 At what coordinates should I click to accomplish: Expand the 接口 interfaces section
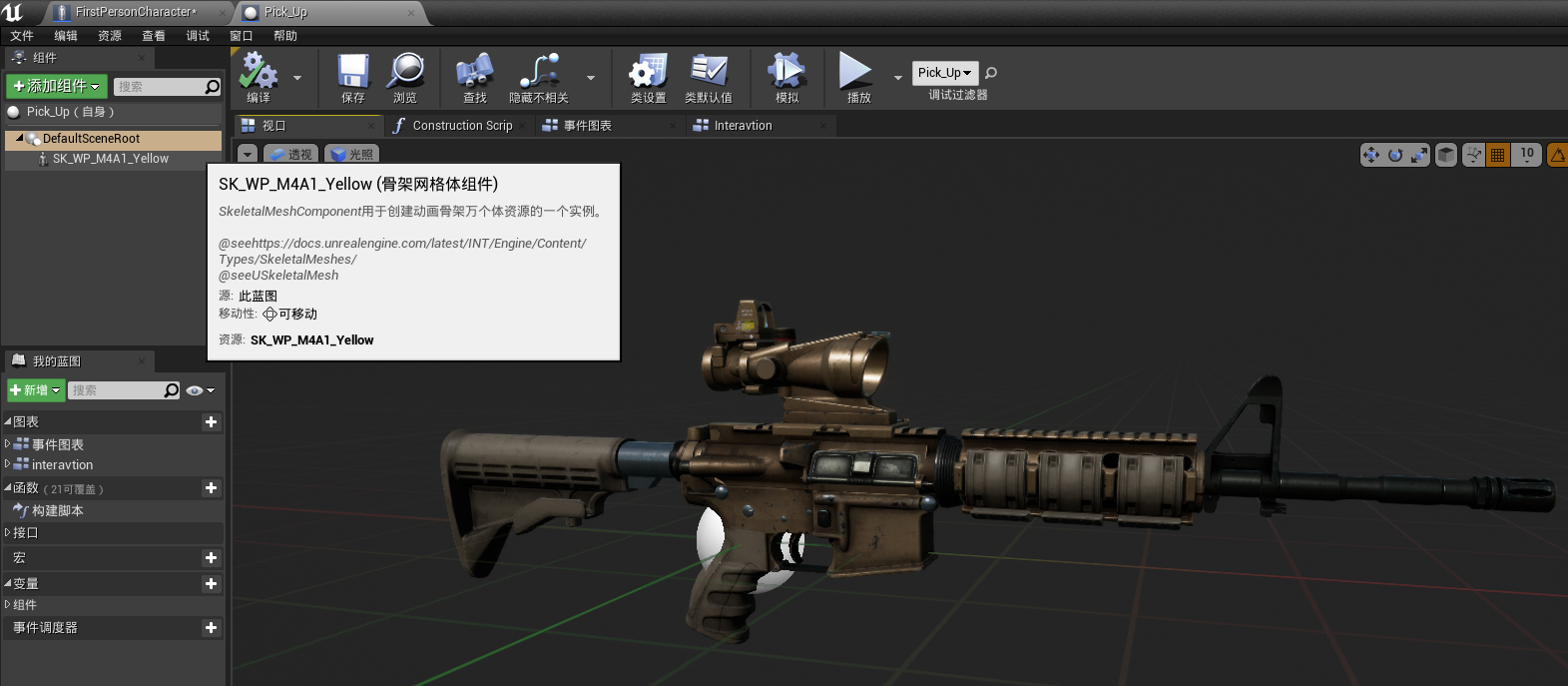tap(8, 532)
